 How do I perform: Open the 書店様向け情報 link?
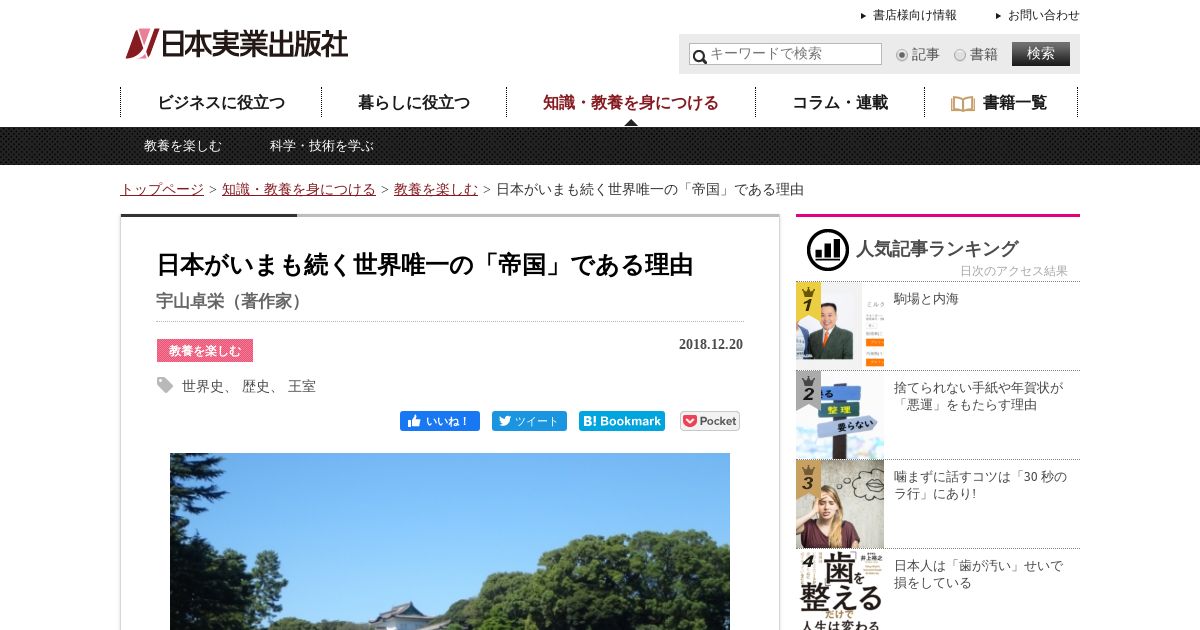coord(915,15)
